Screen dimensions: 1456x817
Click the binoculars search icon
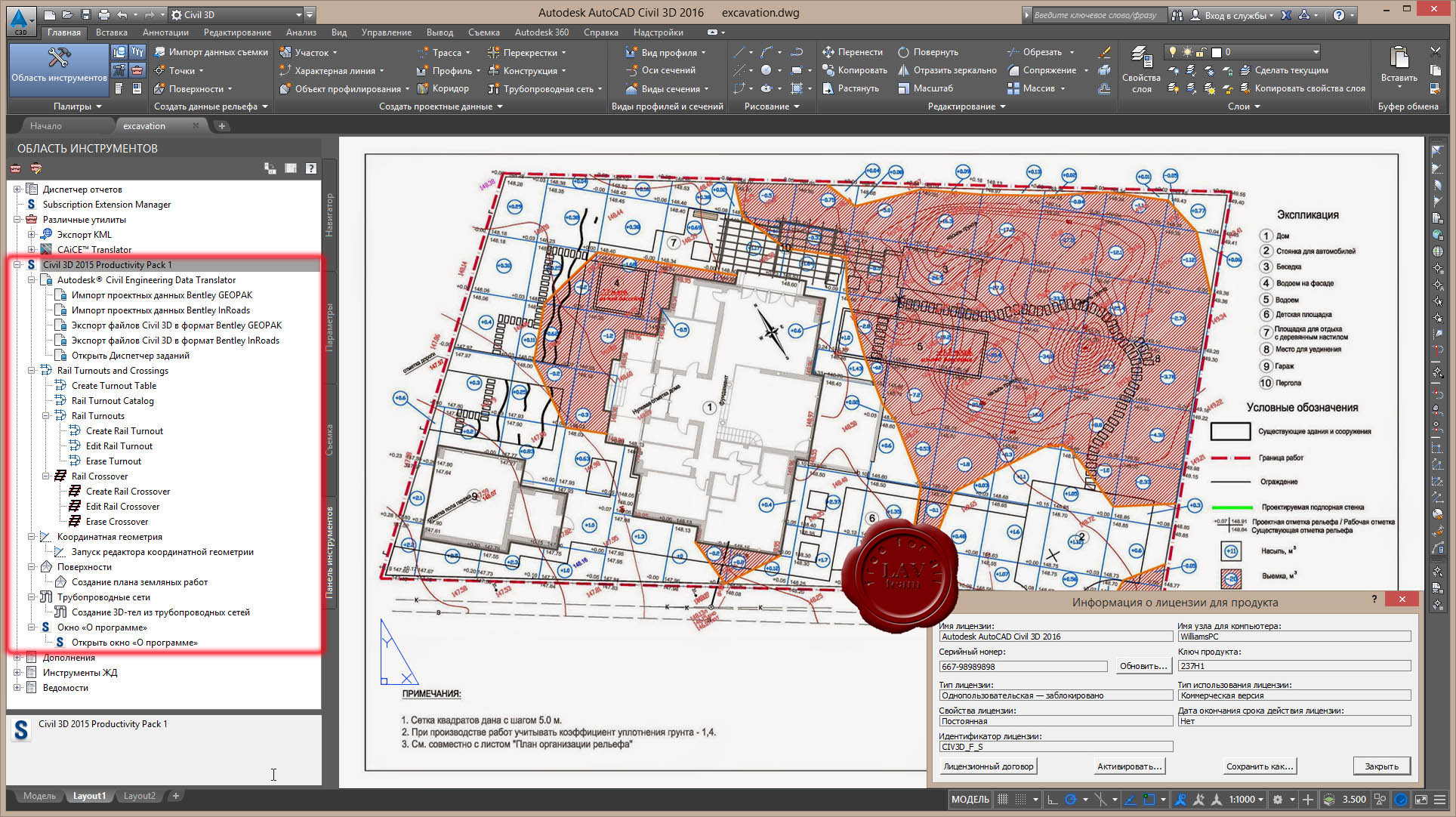pyautogui.click(x=1177, y=14)
